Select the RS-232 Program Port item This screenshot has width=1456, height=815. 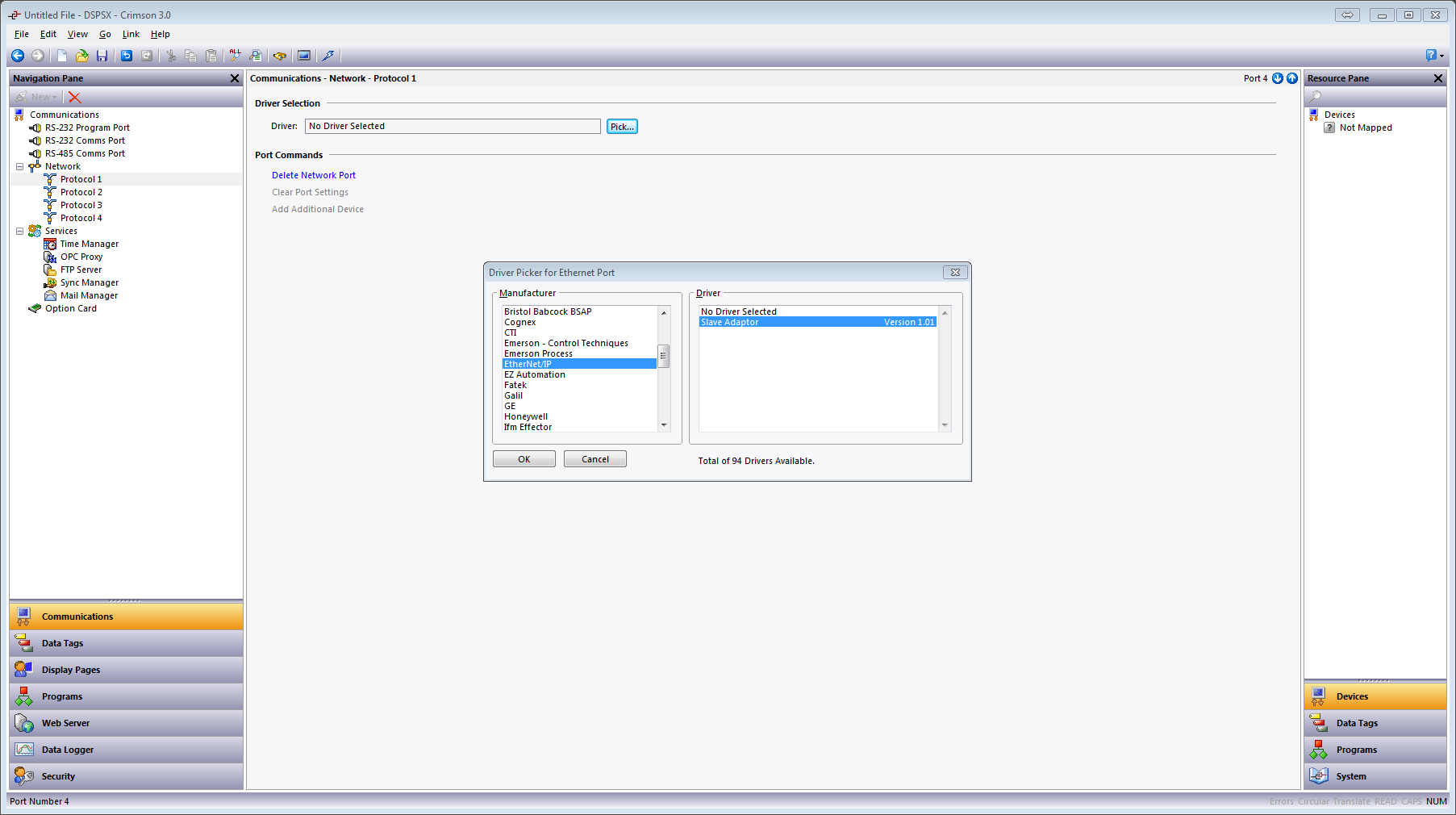point(87,127)
